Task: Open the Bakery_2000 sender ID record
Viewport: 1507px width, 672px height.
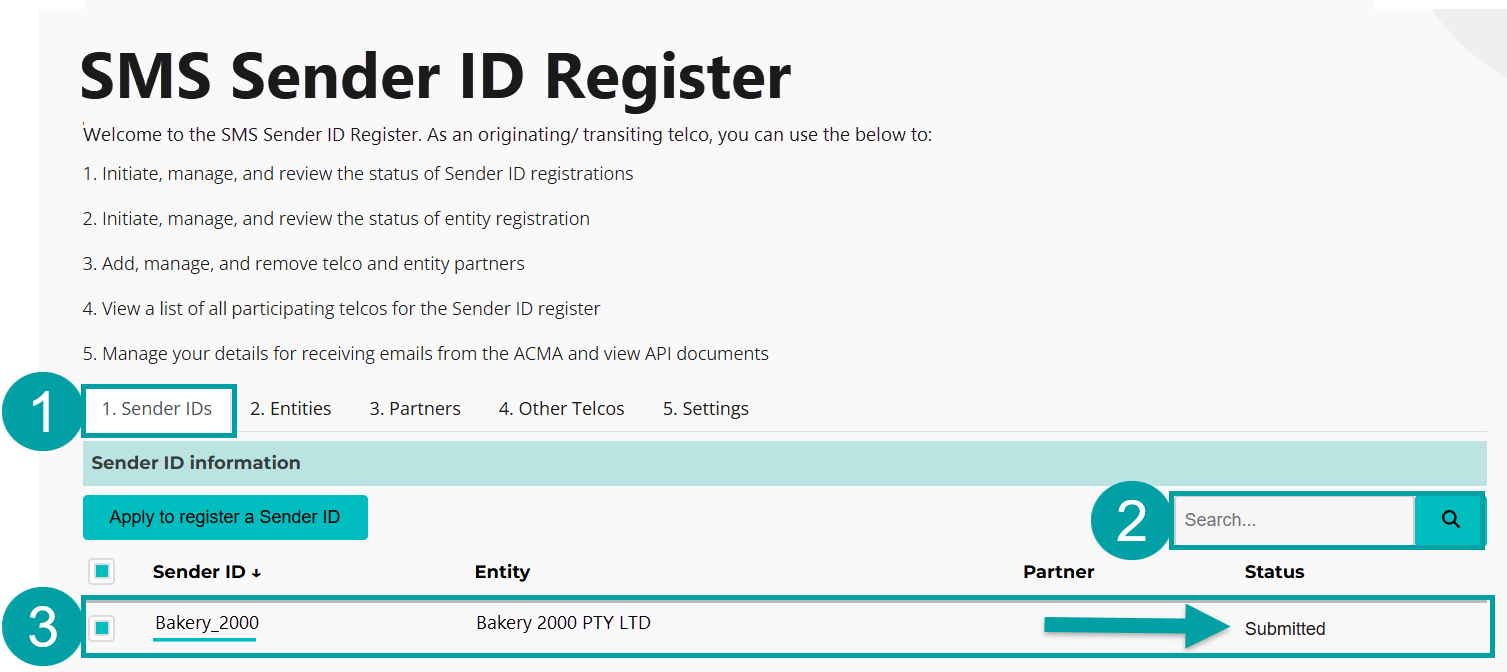Action: click(204, 622)
